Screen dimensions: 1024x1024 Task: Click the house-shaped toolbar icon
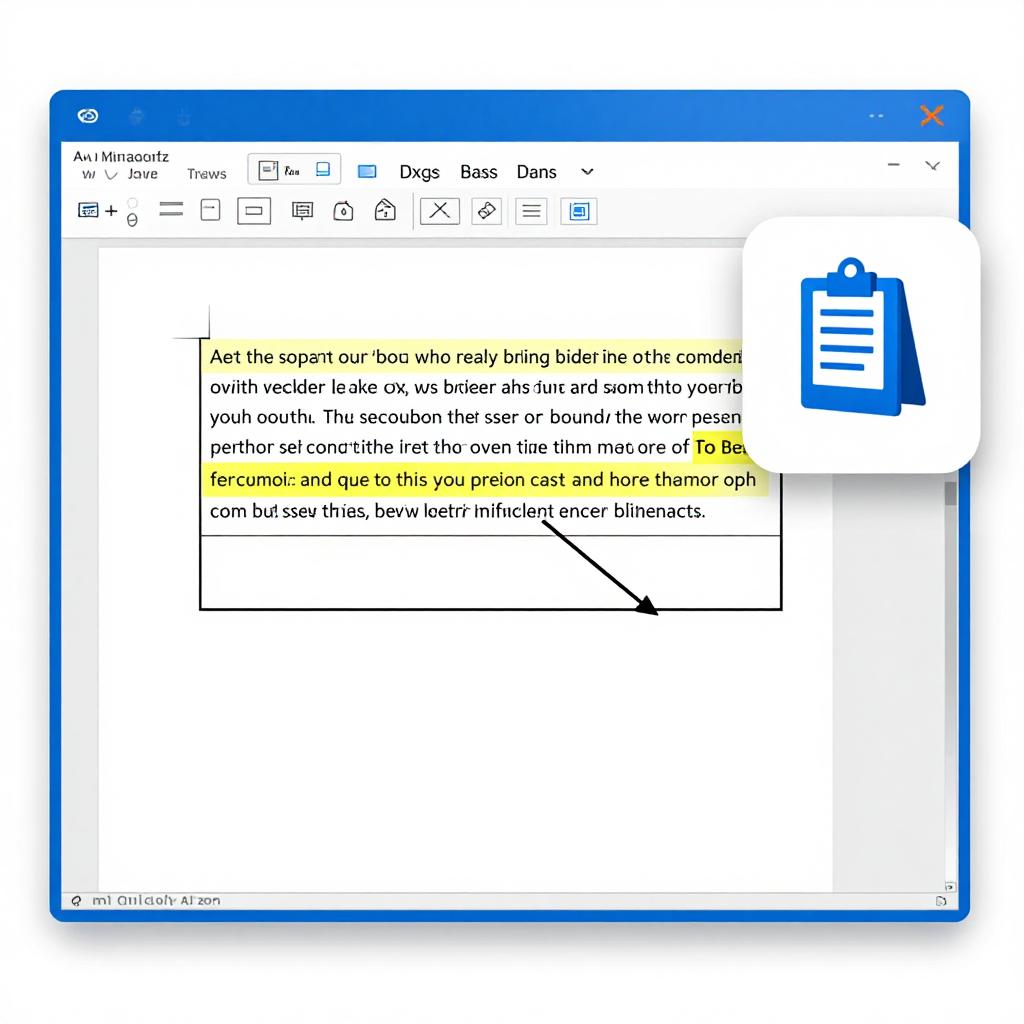[385, 211]
